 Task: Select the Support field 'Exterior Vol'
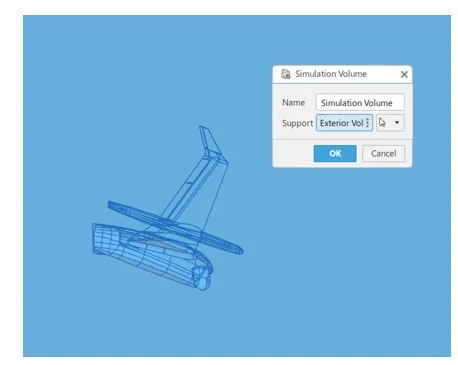344,123
